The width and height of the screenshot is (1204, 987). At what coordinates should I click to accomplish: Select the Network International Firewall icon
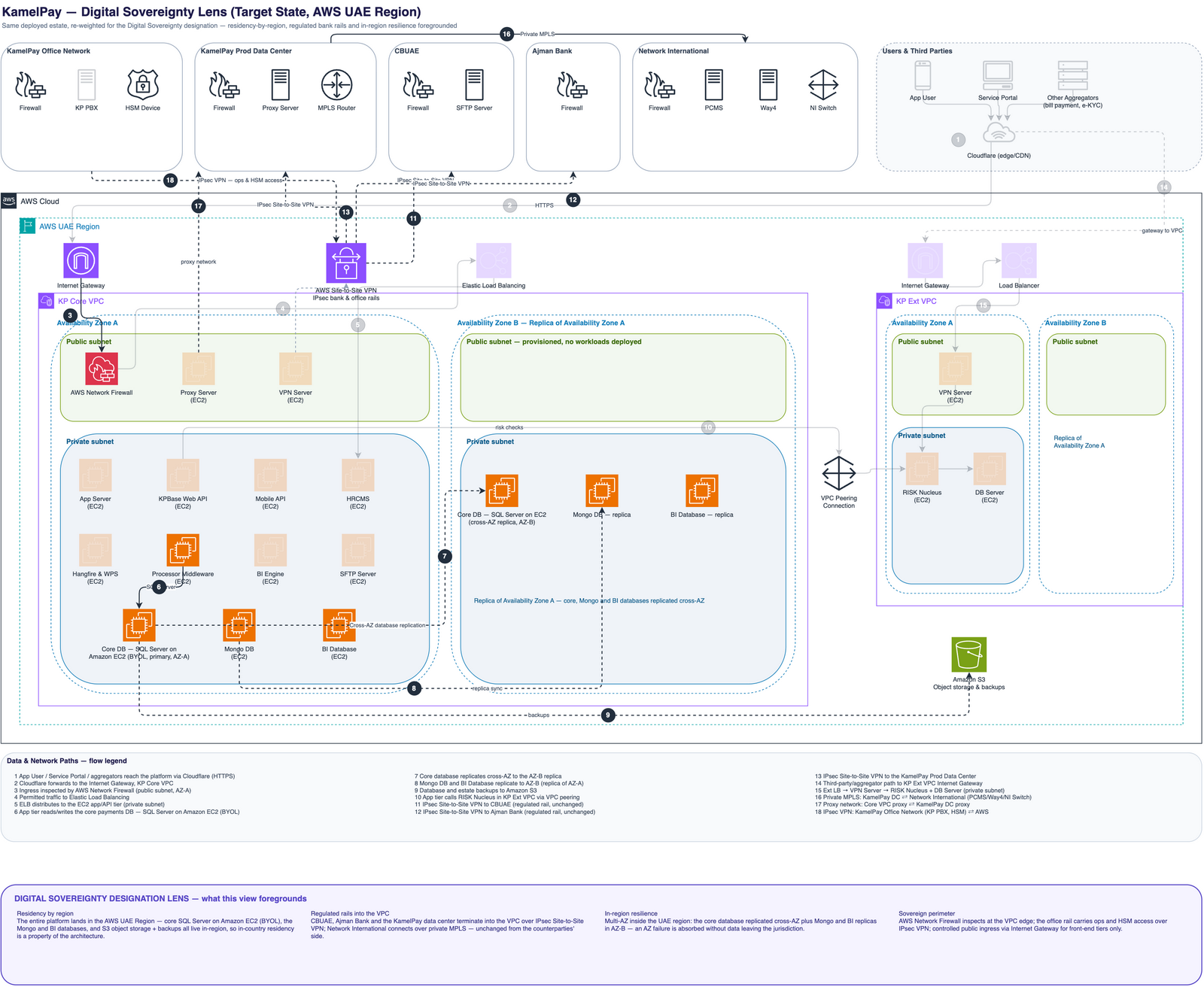[x=659, y=85]
